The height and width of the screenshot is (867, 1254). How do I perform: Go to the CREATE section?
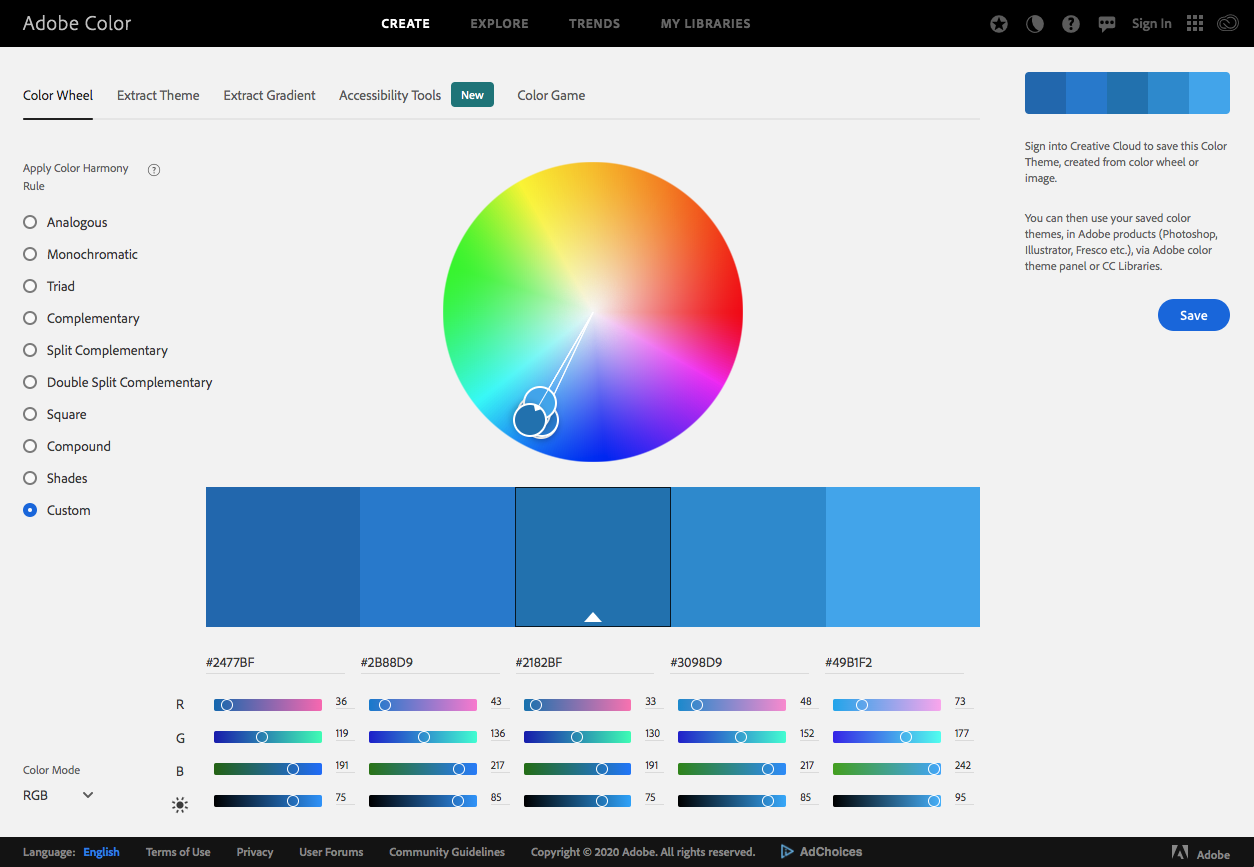pos(406,23)
